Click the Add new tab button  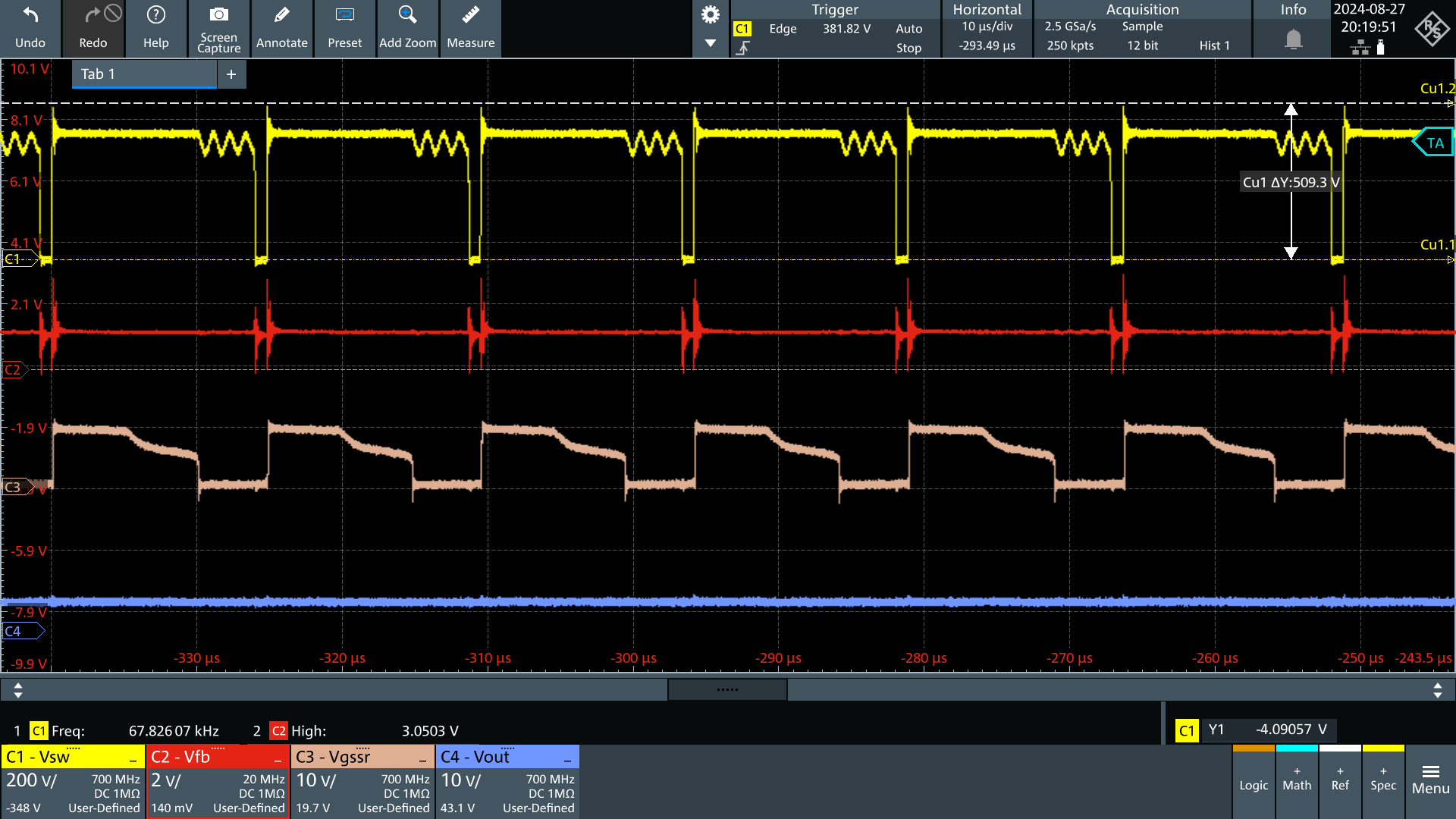231,73
